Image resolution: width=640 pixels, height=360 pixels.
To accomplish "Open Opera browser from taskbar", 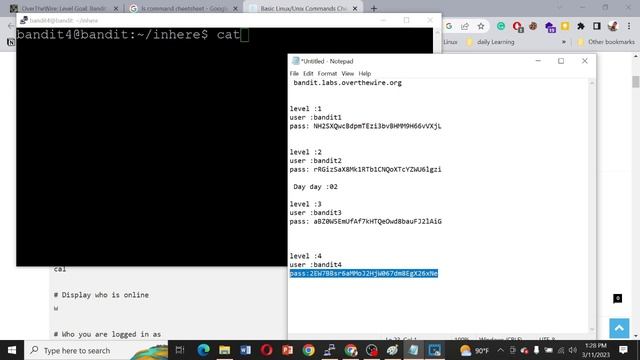I will (267, 350).
